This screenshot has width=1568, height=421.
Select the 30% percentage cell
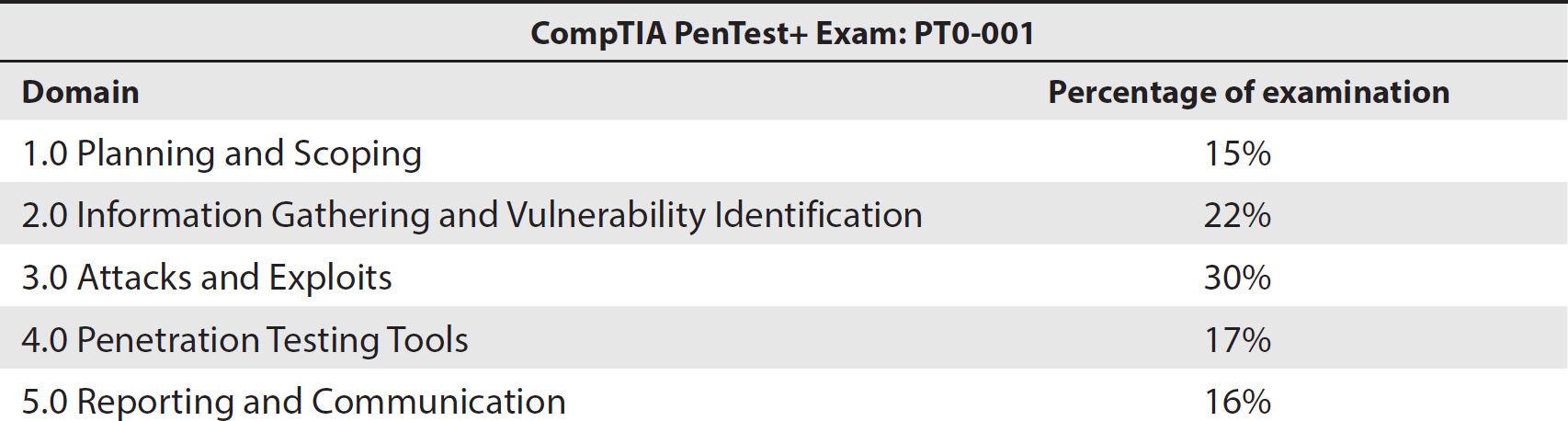(x=1237, y=277)
